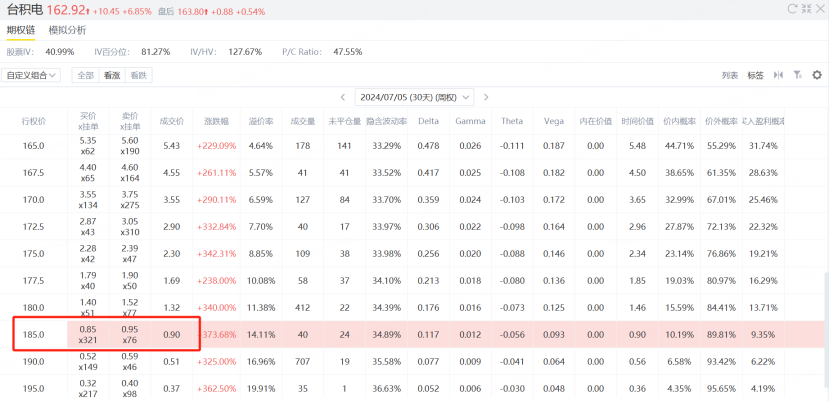Sort by the 涨跌幅 column header
This screenshot has height=403, width=829.
(217, 121)
